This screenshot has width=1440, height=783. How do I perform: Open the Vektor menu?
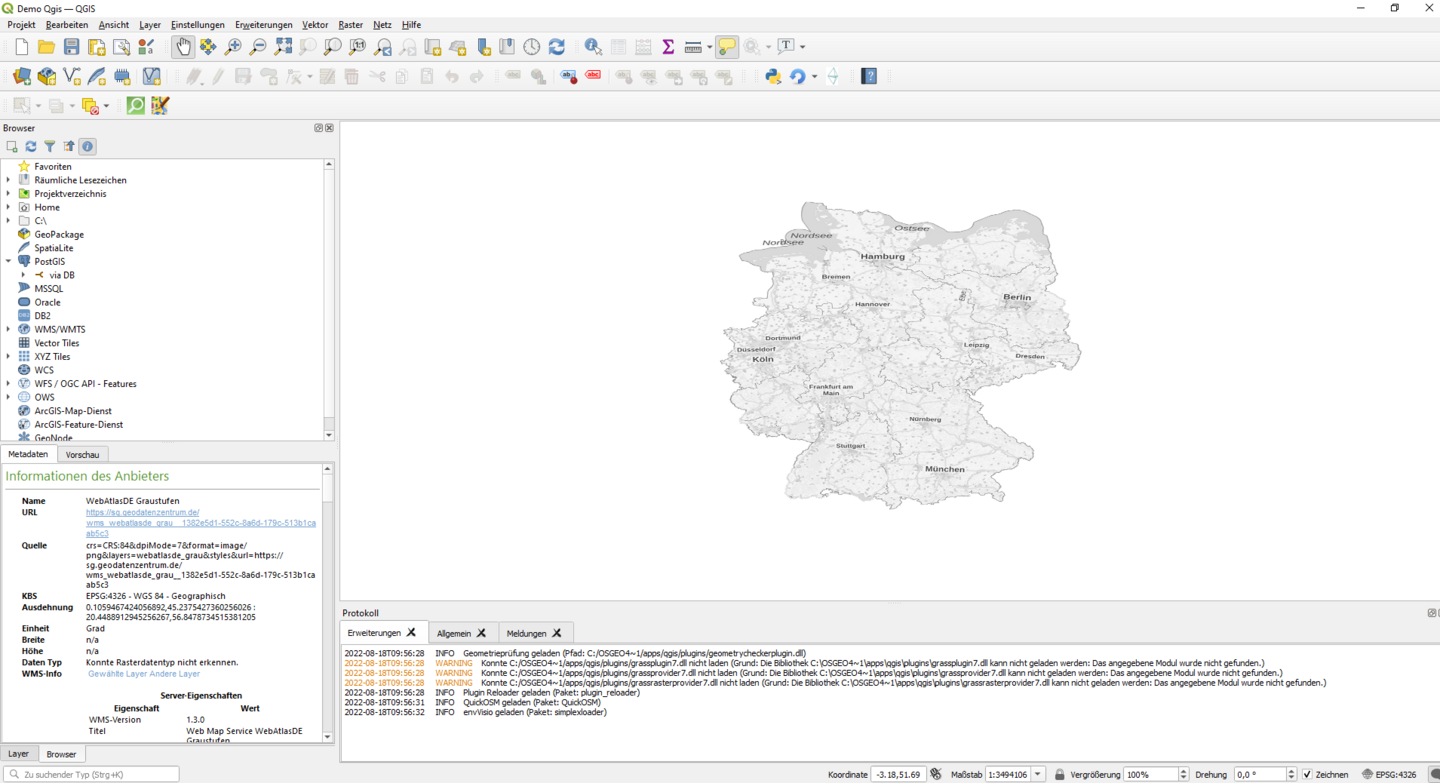pos(315,25)
